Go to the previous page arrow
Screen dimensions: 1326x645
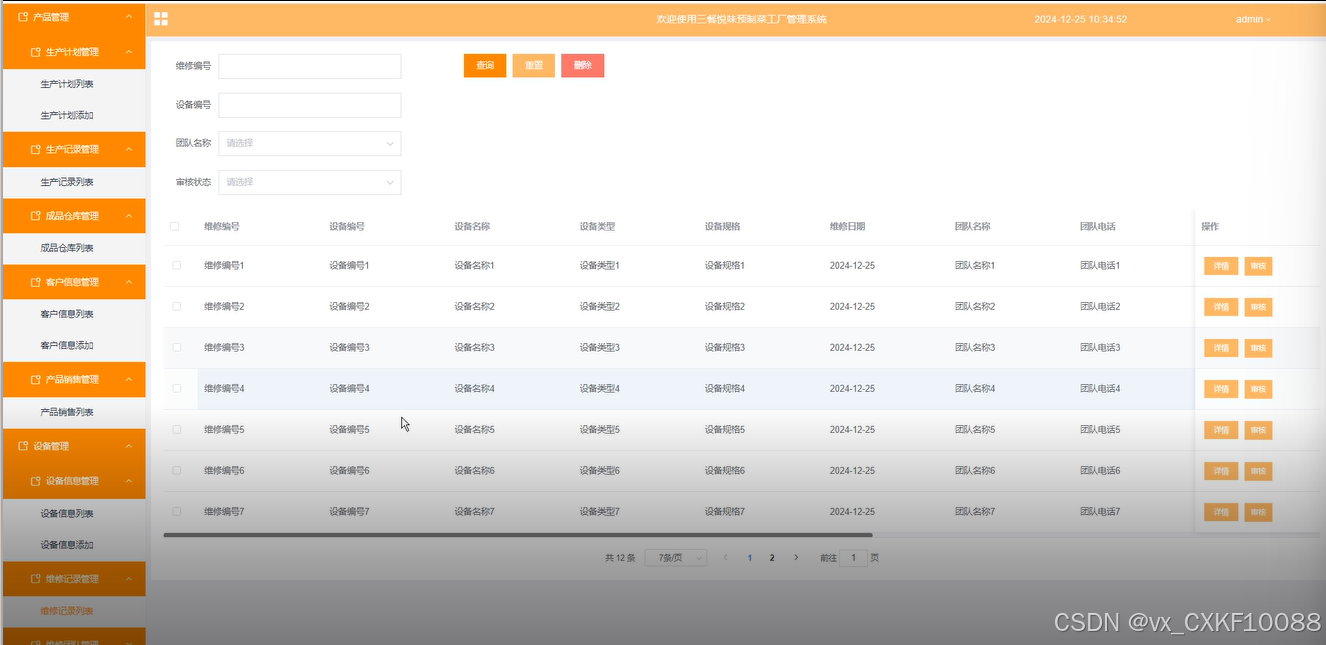[725, 557]
